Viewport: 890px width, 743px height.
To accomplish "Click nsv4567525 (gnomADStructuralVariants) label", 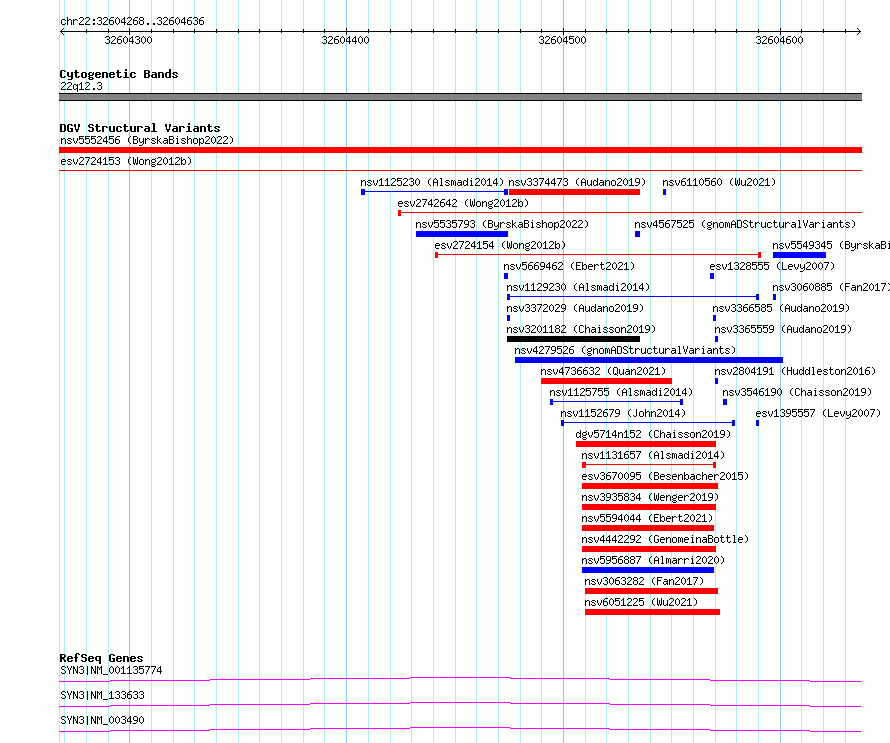I will [745, 224].
